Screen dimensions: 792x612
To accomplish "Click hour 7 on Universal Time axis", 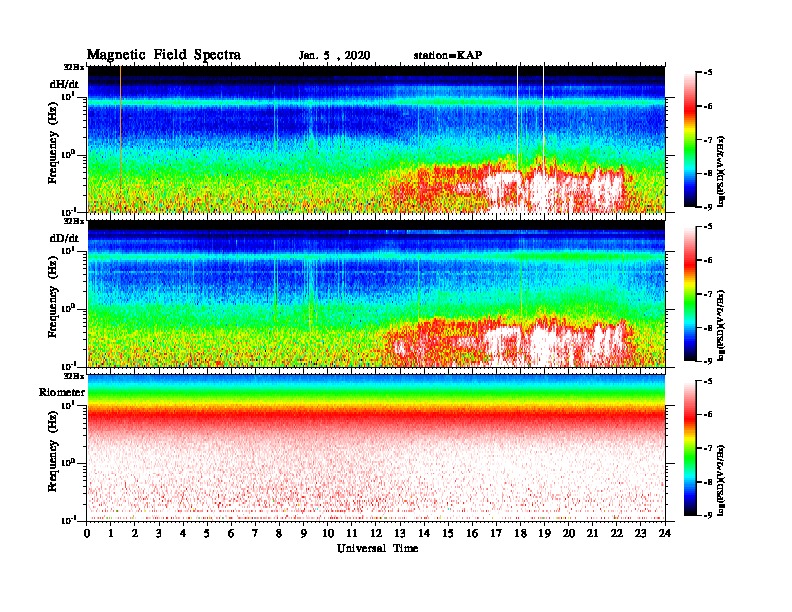I will coord(255,533).
